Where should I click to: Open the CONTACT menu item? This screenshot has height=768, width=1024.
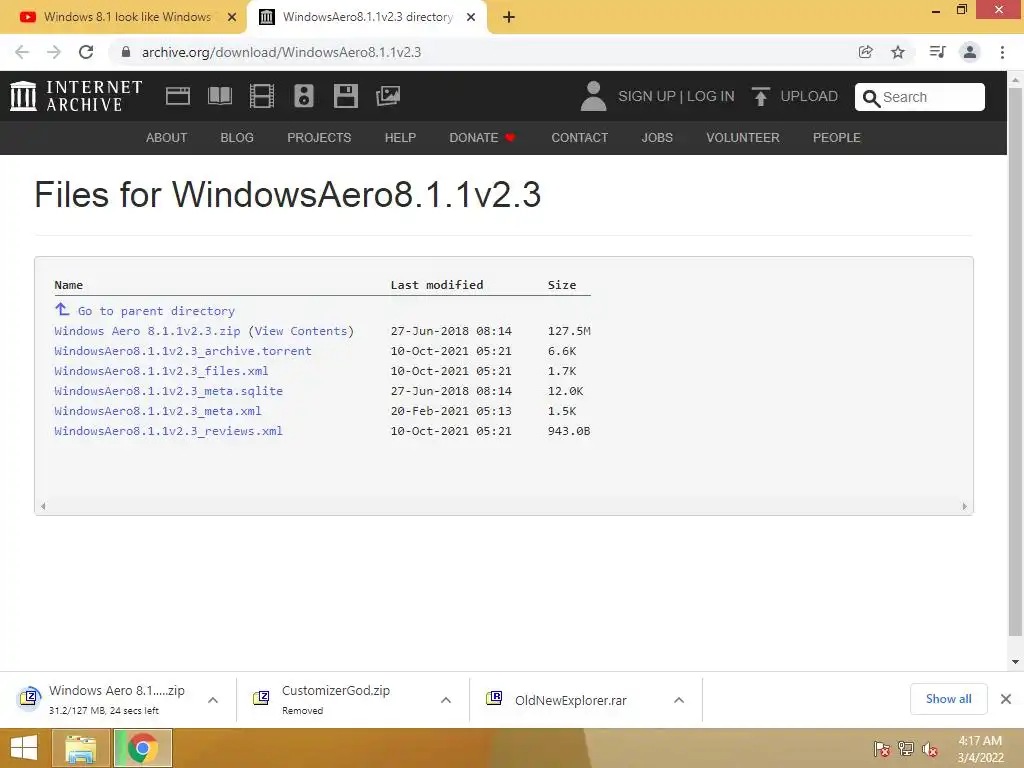[580, 138]
